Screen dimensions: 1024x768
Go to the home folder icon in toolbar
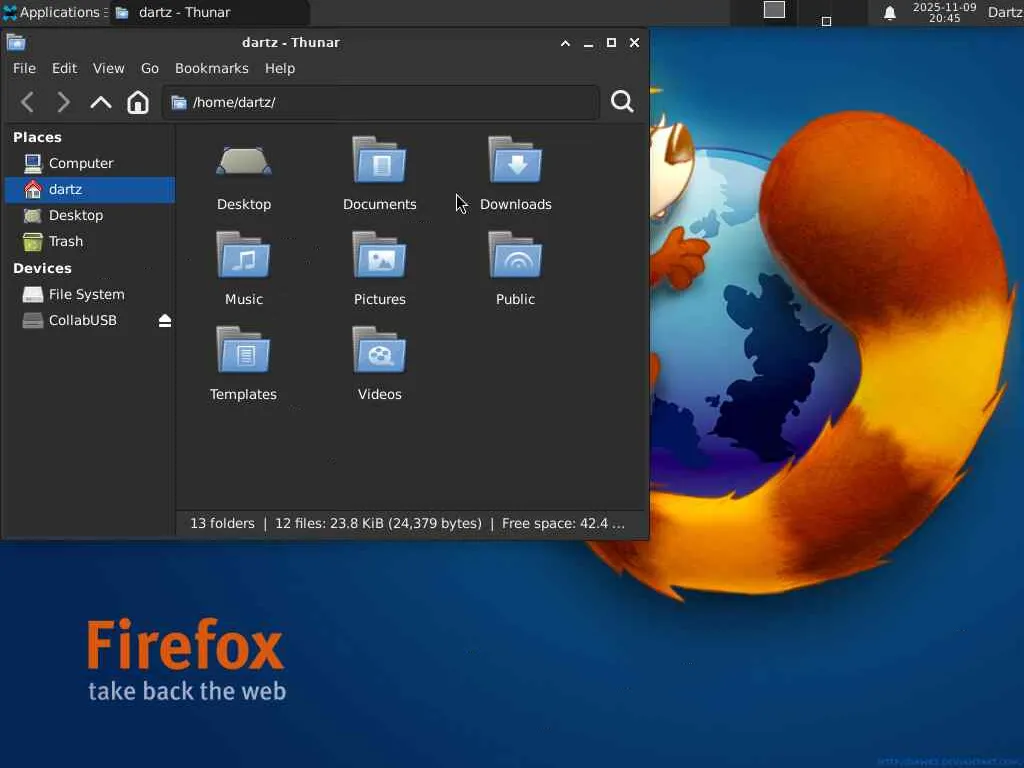tap(138, 102)
